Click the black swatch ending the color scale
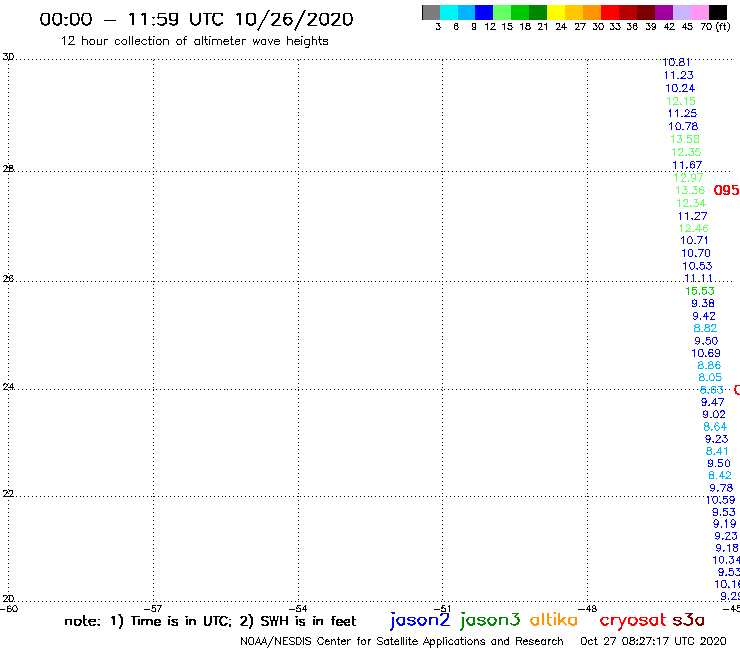 [718, 12]
